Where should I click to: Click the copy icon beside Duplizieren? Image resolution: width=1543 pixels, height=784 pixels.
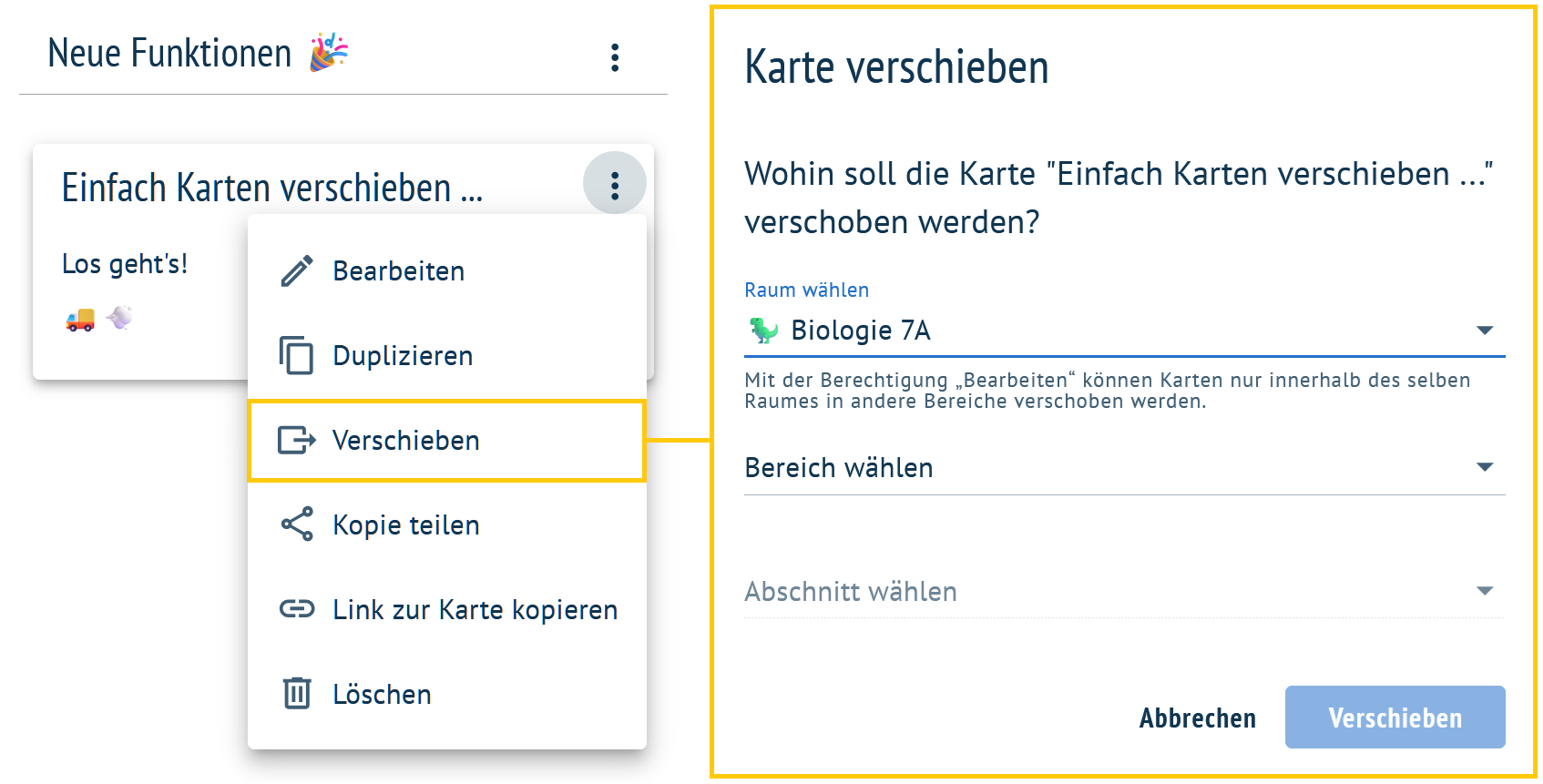tap(297, 355)
